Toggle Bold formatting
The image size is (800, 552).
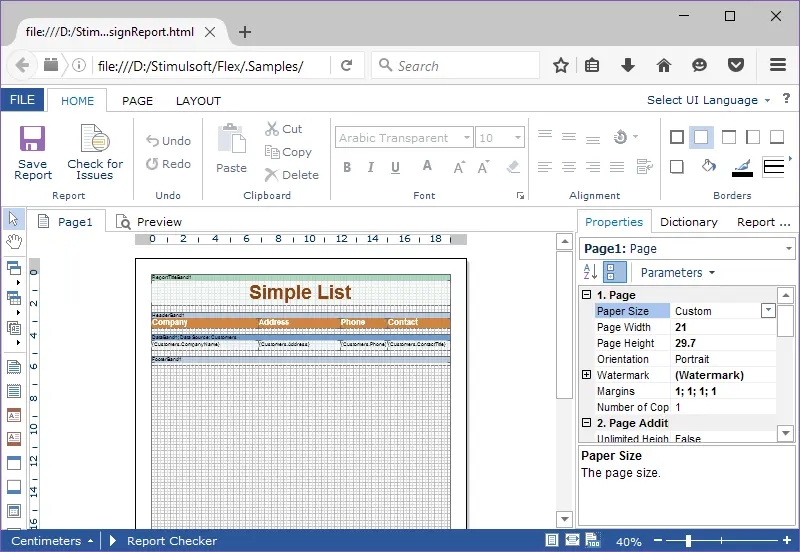347,167
